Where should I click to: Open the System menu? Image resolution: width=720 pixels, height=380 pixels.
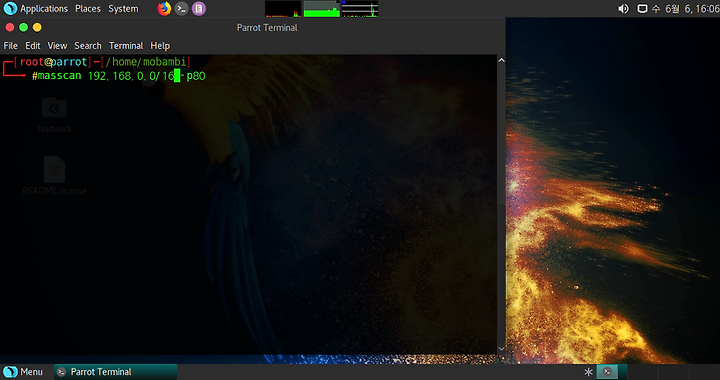123,8
